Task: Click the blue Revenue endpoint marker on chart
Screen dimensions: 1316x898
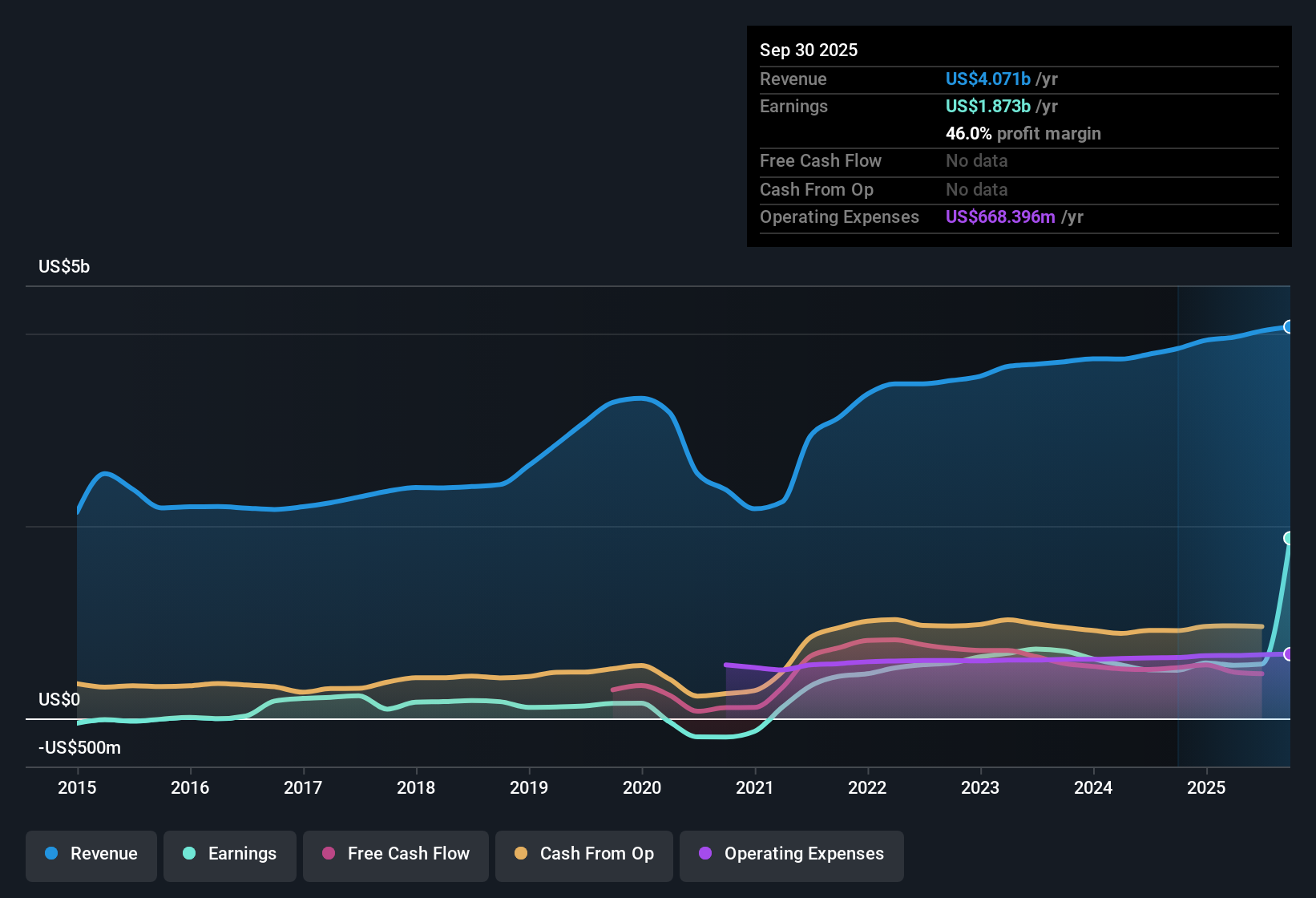Action: click(1289, 326)
